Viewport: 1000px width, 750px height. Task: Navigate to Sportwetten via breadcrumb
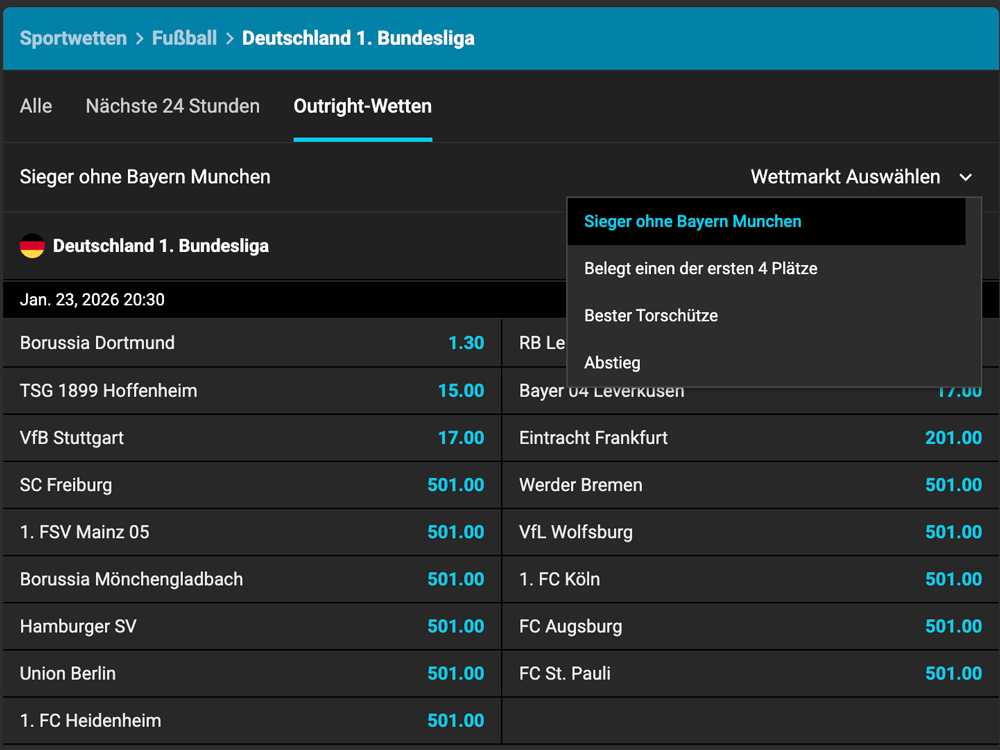pyautogui.click(x=73, y=37)
